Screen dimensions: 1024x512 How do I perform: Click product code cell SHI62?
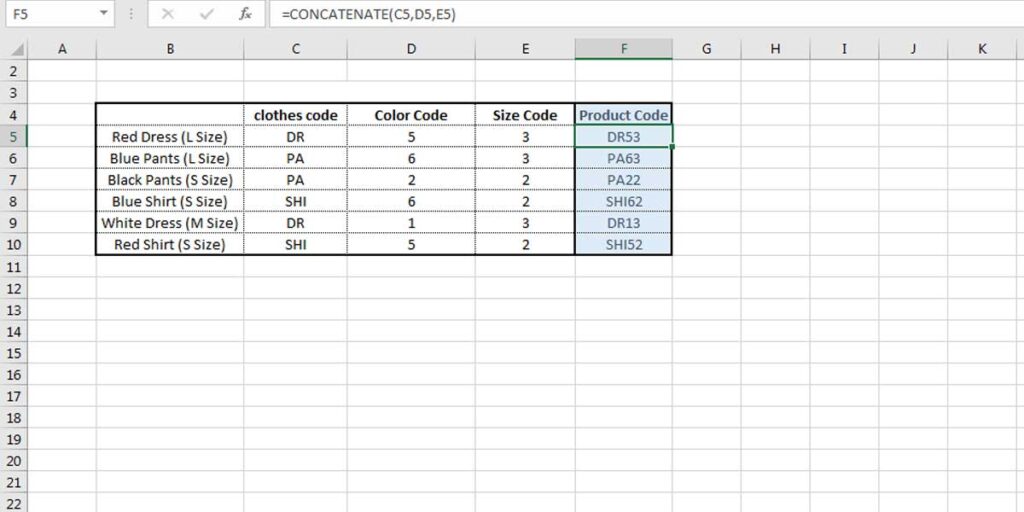coord(624,201)
